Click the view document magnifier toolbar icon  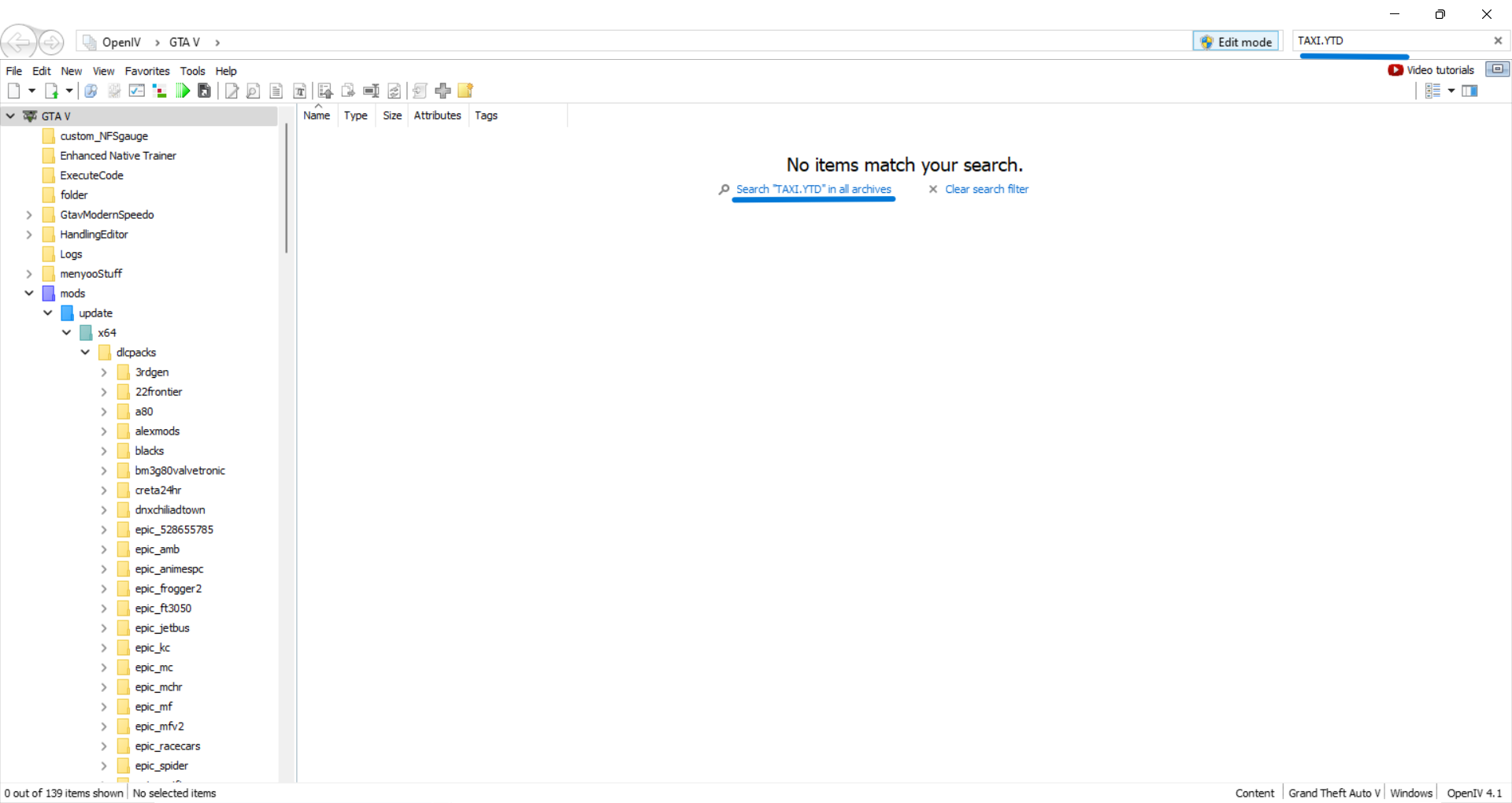point(254,91)
